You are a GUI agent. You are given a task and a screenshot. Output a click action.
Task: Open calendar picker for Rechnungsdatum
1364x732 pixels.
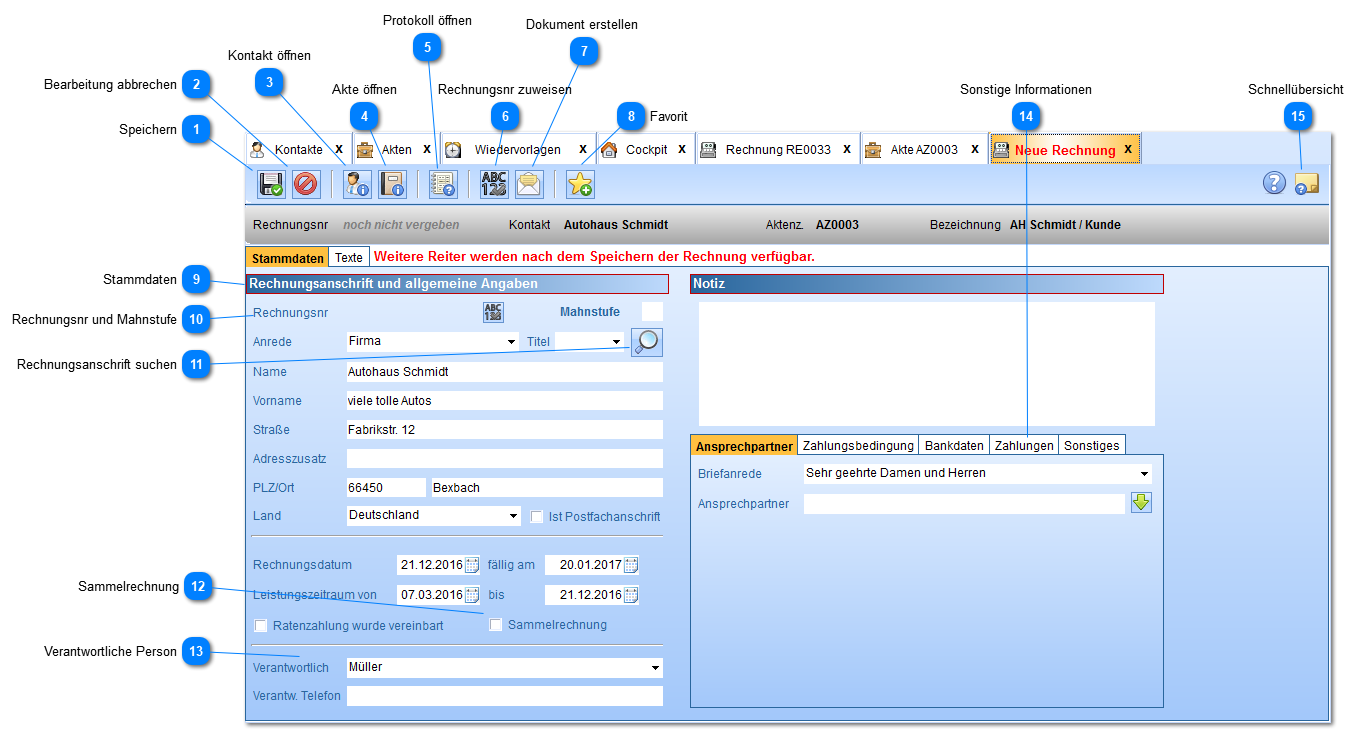[473, 565]
